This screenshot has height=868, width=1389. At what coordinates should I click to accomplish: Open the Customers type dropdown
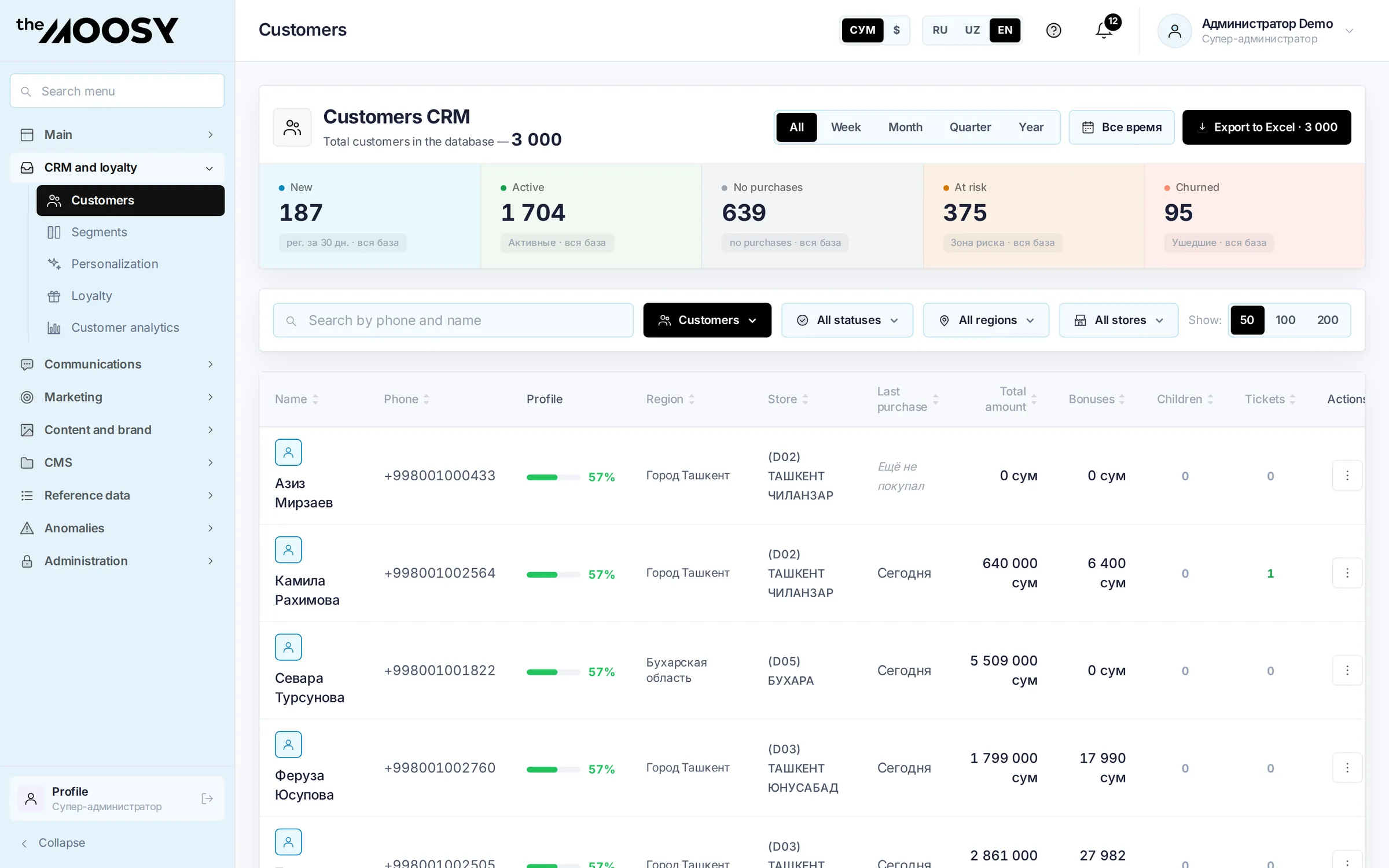tap(707, 320)
